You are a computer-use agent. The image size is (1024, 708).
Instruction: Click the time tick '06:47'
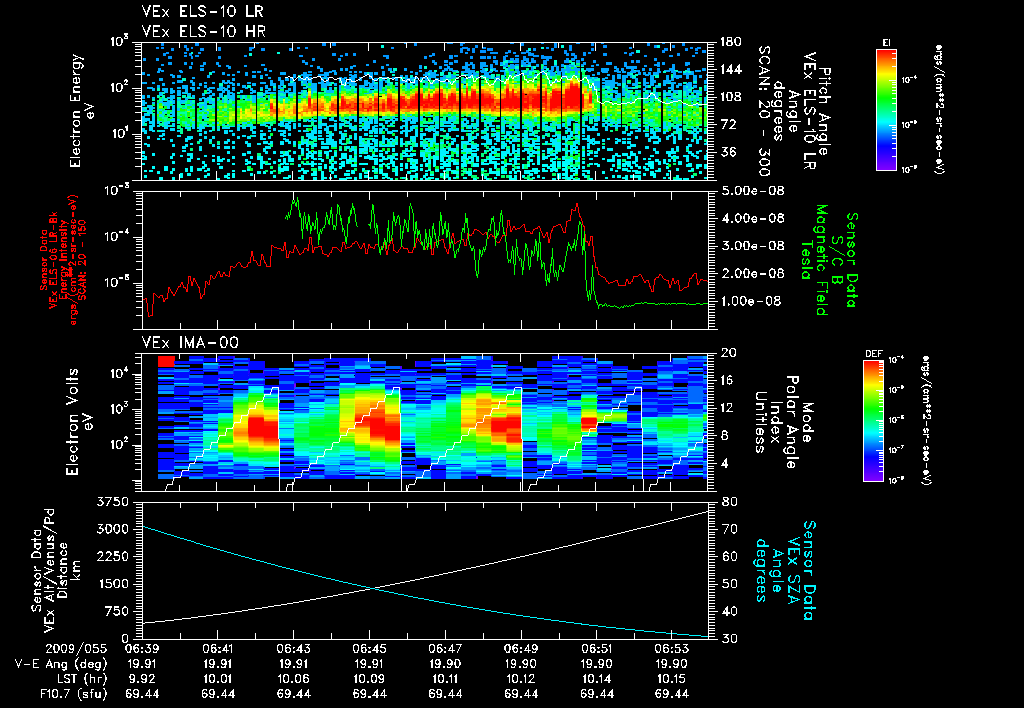[x=445, y=649]
